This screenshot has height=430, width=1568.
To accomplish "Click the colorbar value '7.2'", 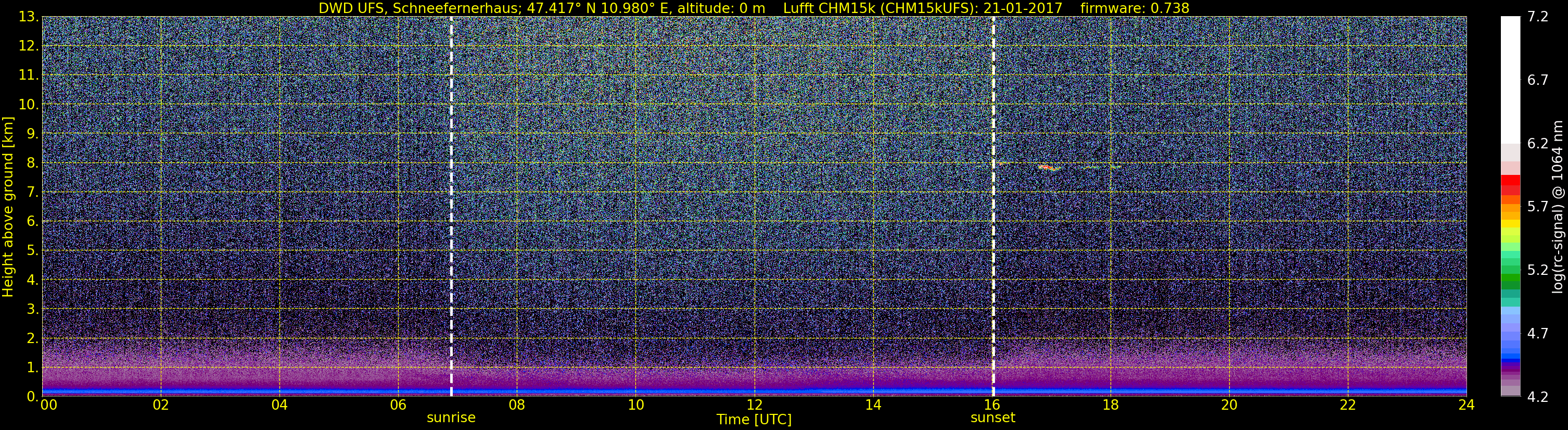I will [x=1537, y=17].
